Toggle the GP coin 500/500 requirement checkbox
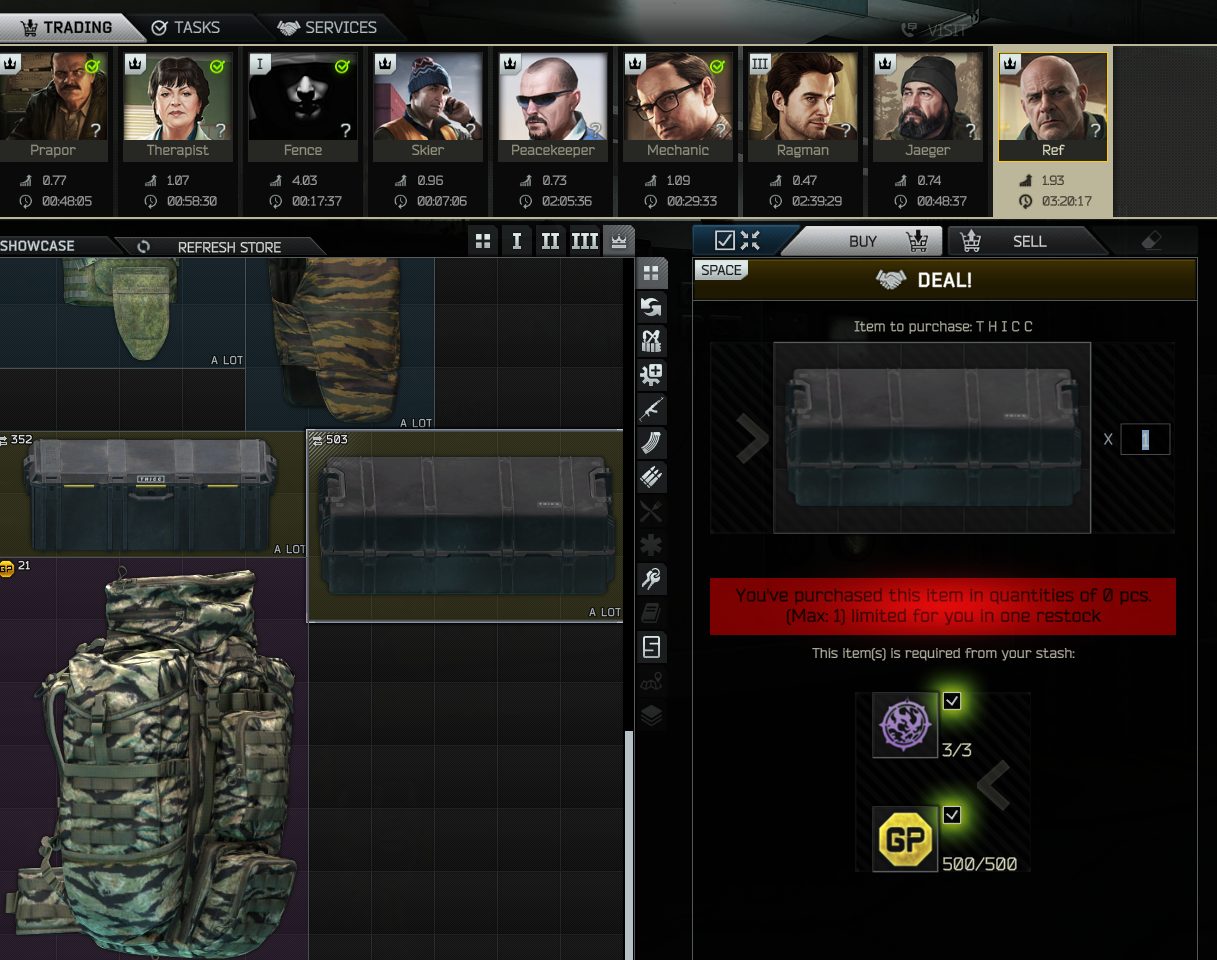The height and width of the screenshot is (960, 1217). click(952, 815)
